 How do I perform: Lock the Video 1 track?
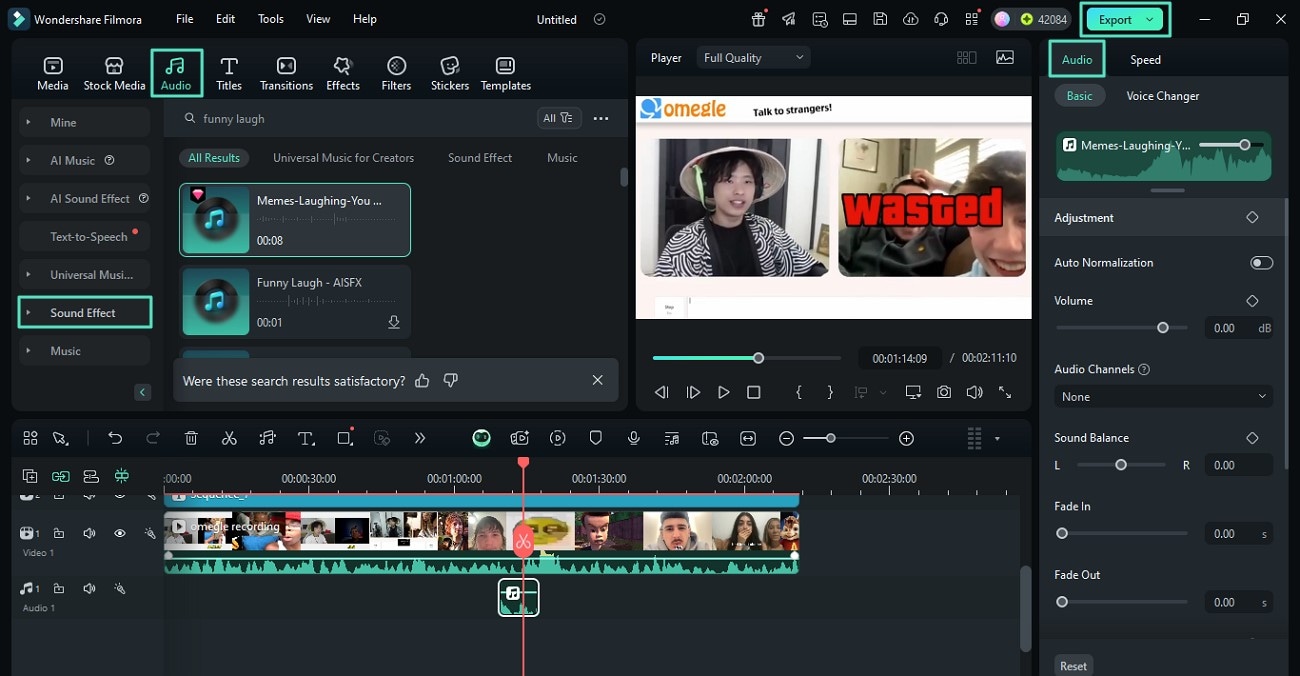tap(59, 533)
